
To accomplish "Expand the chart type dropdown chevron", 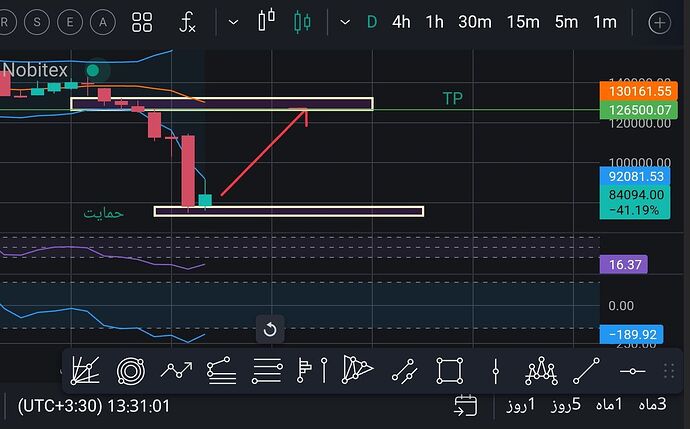I will pos(233,22).
